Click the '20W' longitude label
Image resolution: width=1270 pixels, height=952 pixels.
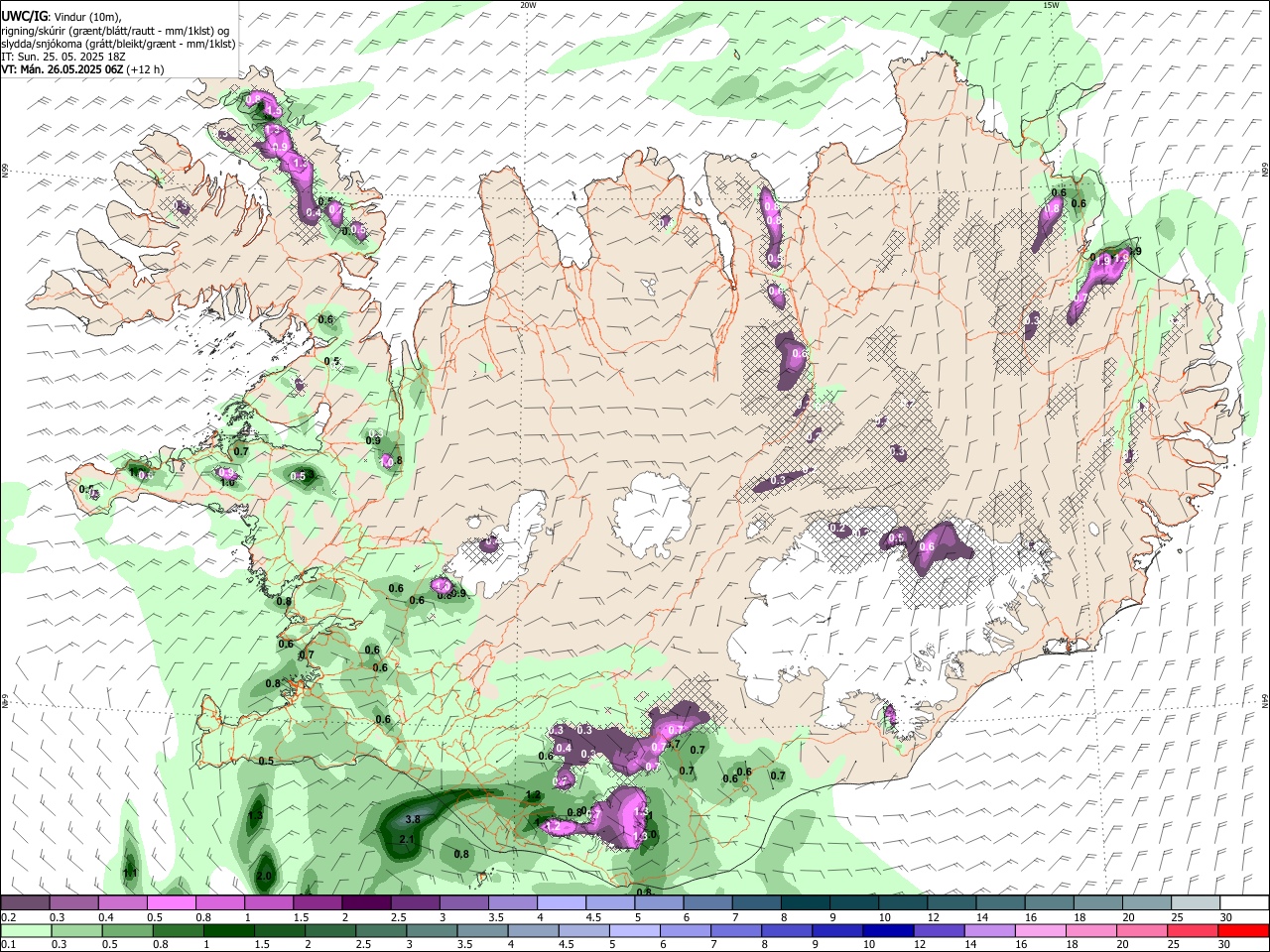pyautogui.click(x=528, y=5)
